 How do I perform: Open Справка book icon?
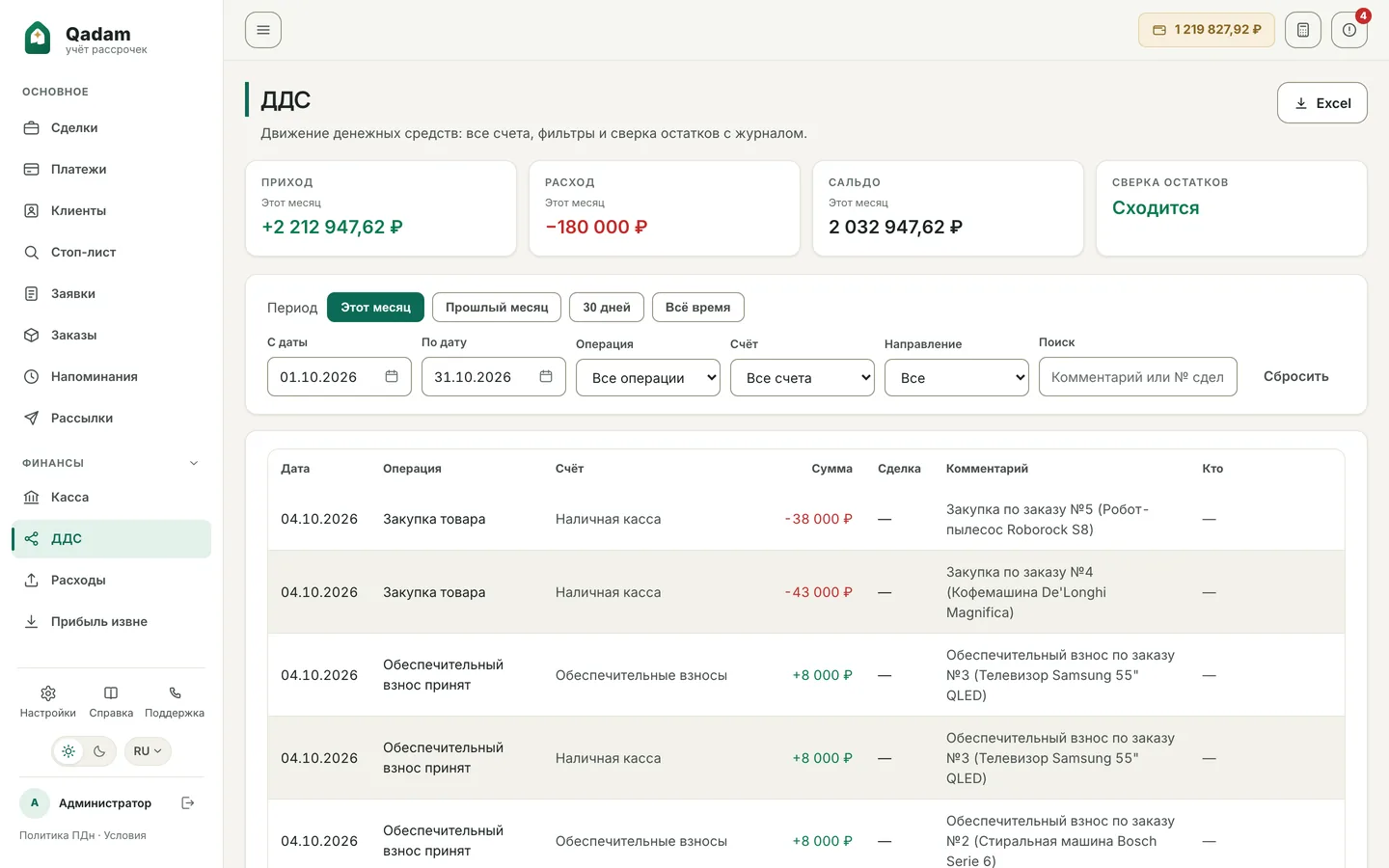click(x=111, y=693)
